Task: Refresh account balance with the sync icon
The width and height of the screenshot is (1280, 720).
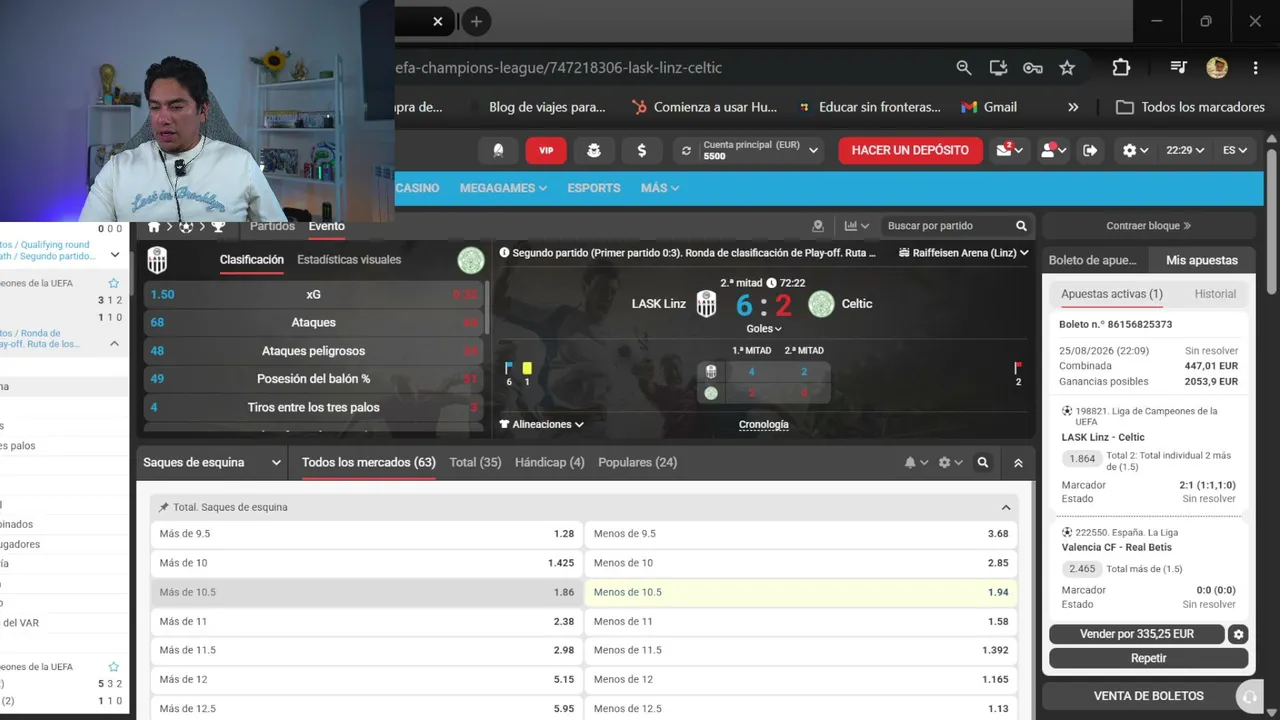Action: pyautogui.click(x=686, y=151)
